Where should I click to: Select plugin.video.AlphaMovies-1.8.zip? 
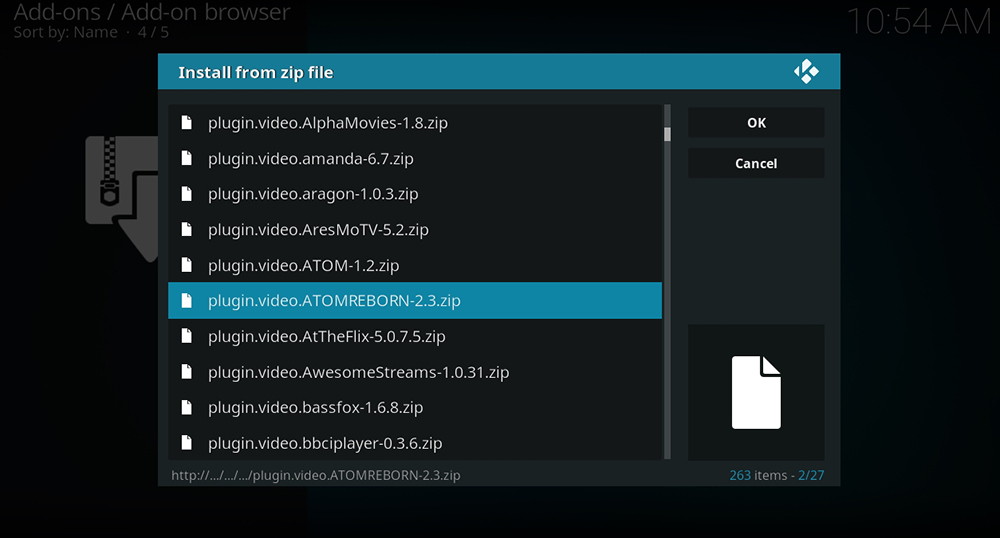pos(415,122)
